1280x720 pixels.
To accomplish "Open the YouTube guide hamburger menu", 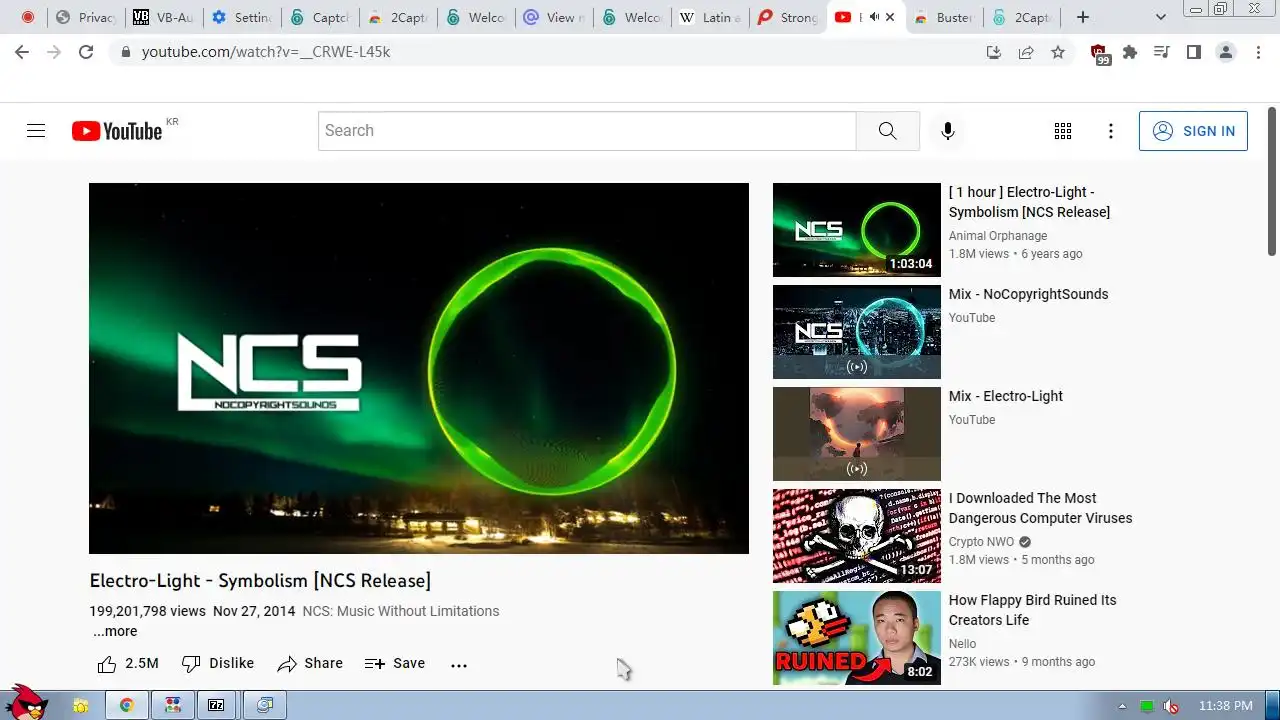I will click(x=36, y=131).
